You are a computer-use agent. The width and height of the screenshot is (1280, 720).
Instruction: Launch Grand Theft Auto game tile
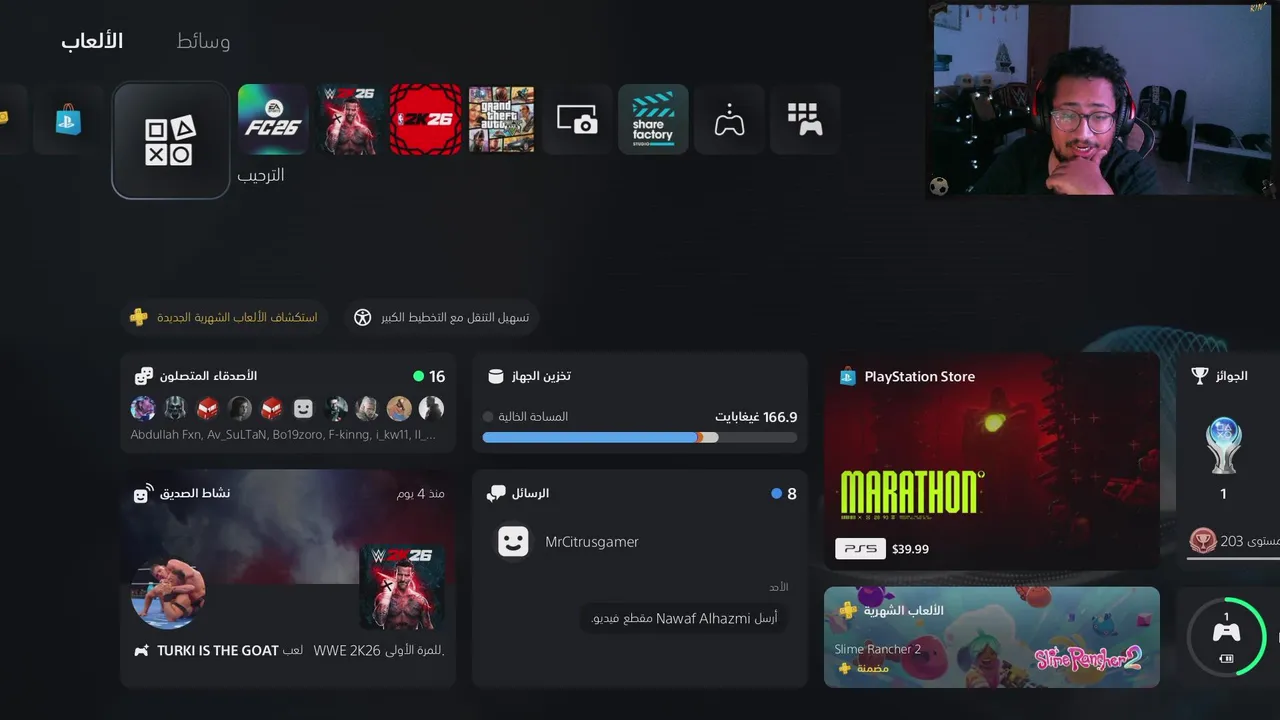[x=501, y=119]
